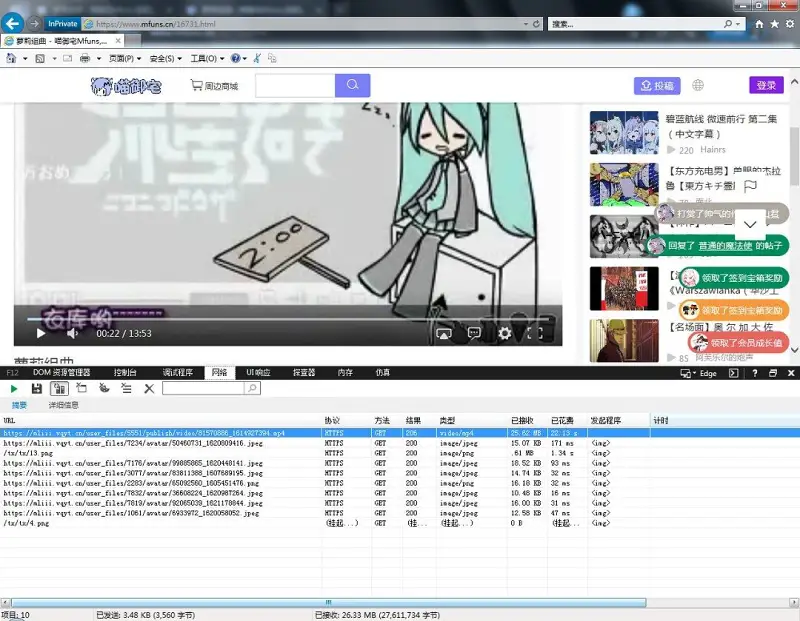Click the 登录 login button
Screen dimensions: 800x621
coord(766,85)
